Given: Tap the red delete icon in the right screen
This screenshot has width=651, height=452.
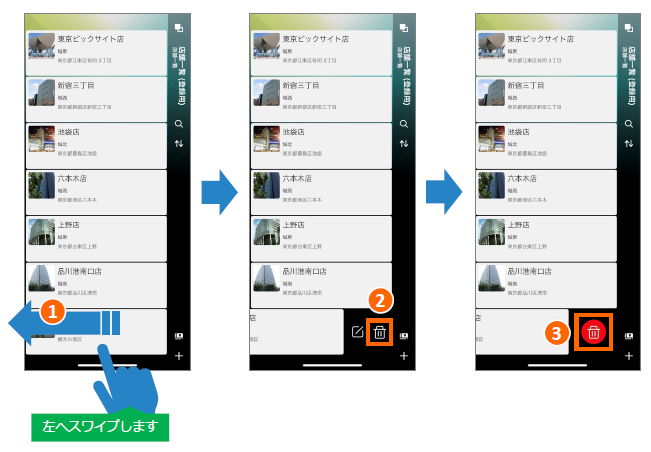Looking at the screenshot, I should [x=594, y=332].
